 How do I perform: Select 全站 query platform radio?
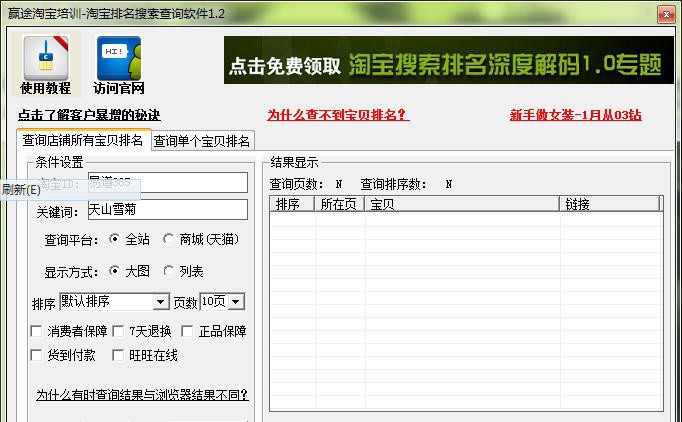[114, 239]
